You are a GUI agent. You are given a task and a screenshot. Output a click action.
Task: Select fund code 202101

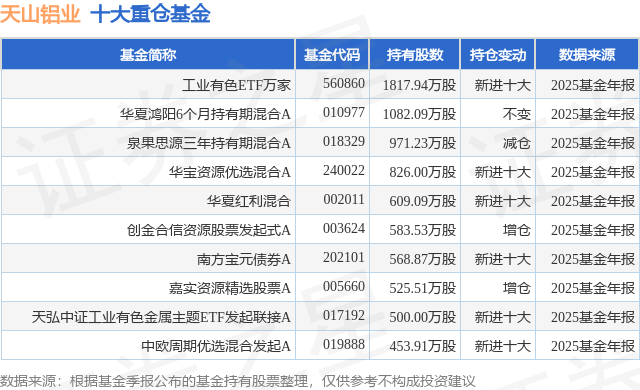tap(344, 257)
